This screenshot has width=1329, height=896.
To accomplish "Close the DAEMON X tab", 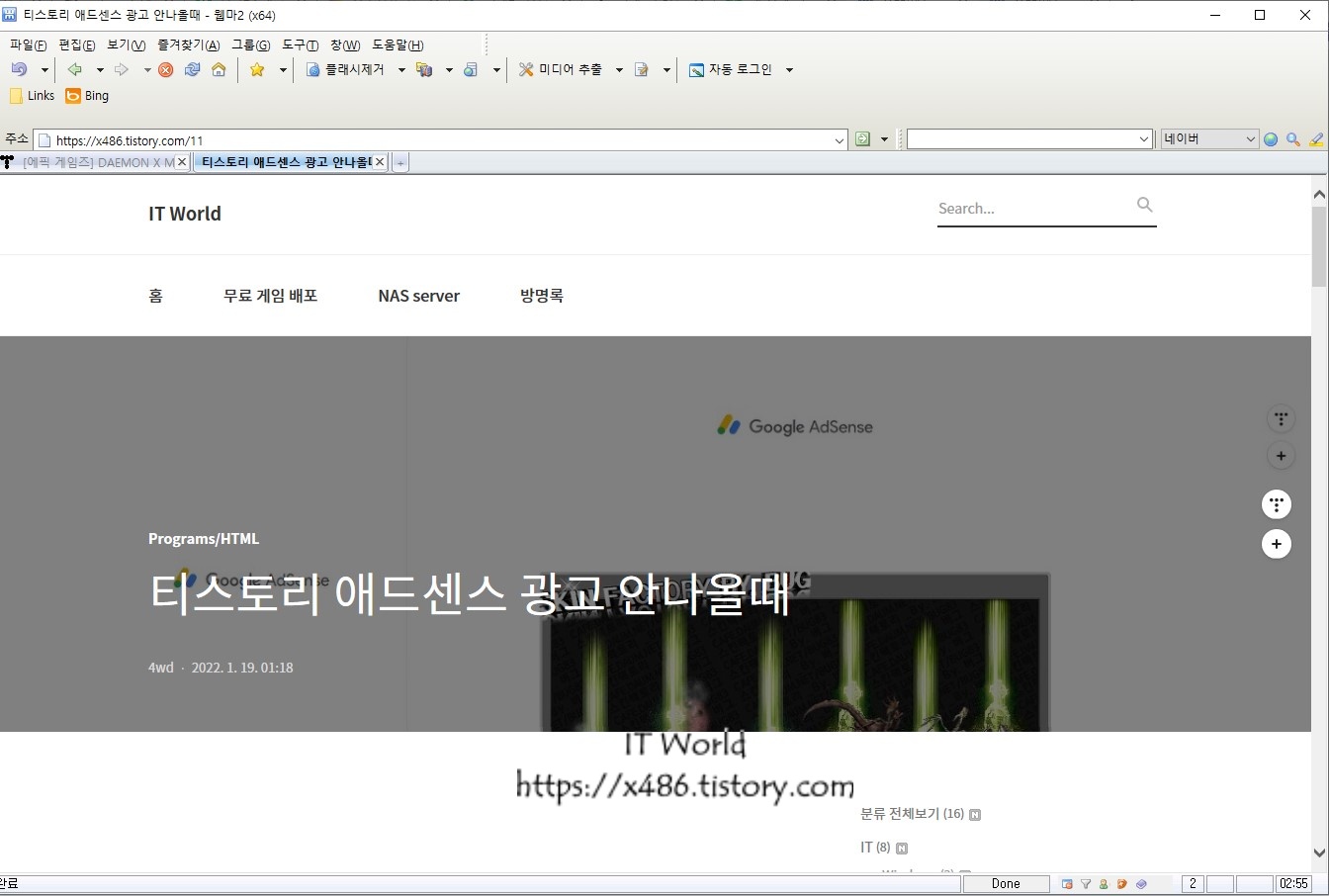I will 182,162.
